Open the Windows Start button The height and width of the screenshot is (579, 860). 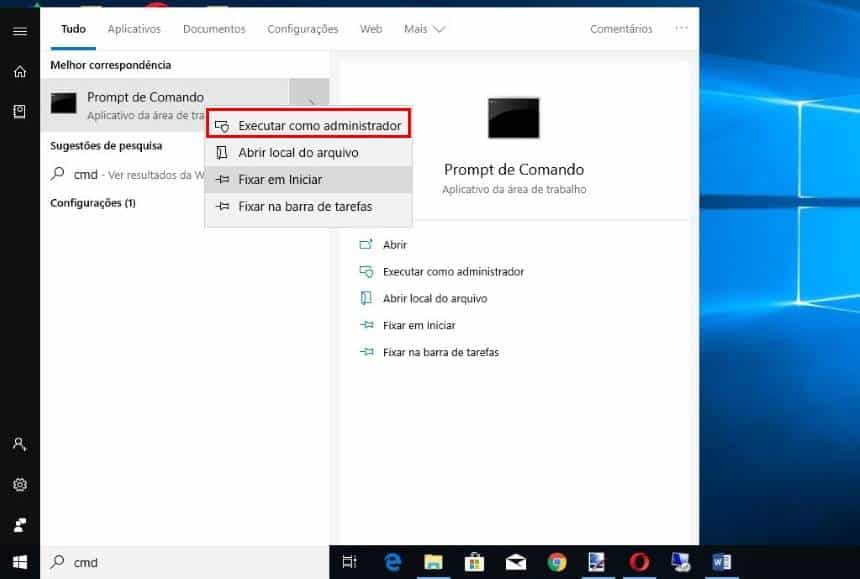tap(20, 562)
